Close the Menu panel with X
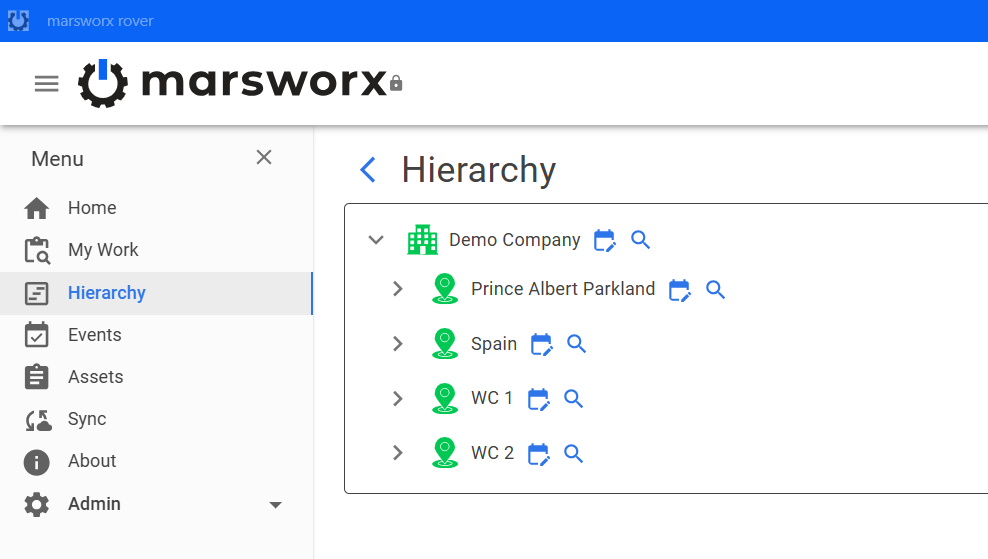The height and width of the screenshot is (559, 988). pos(264,157)
